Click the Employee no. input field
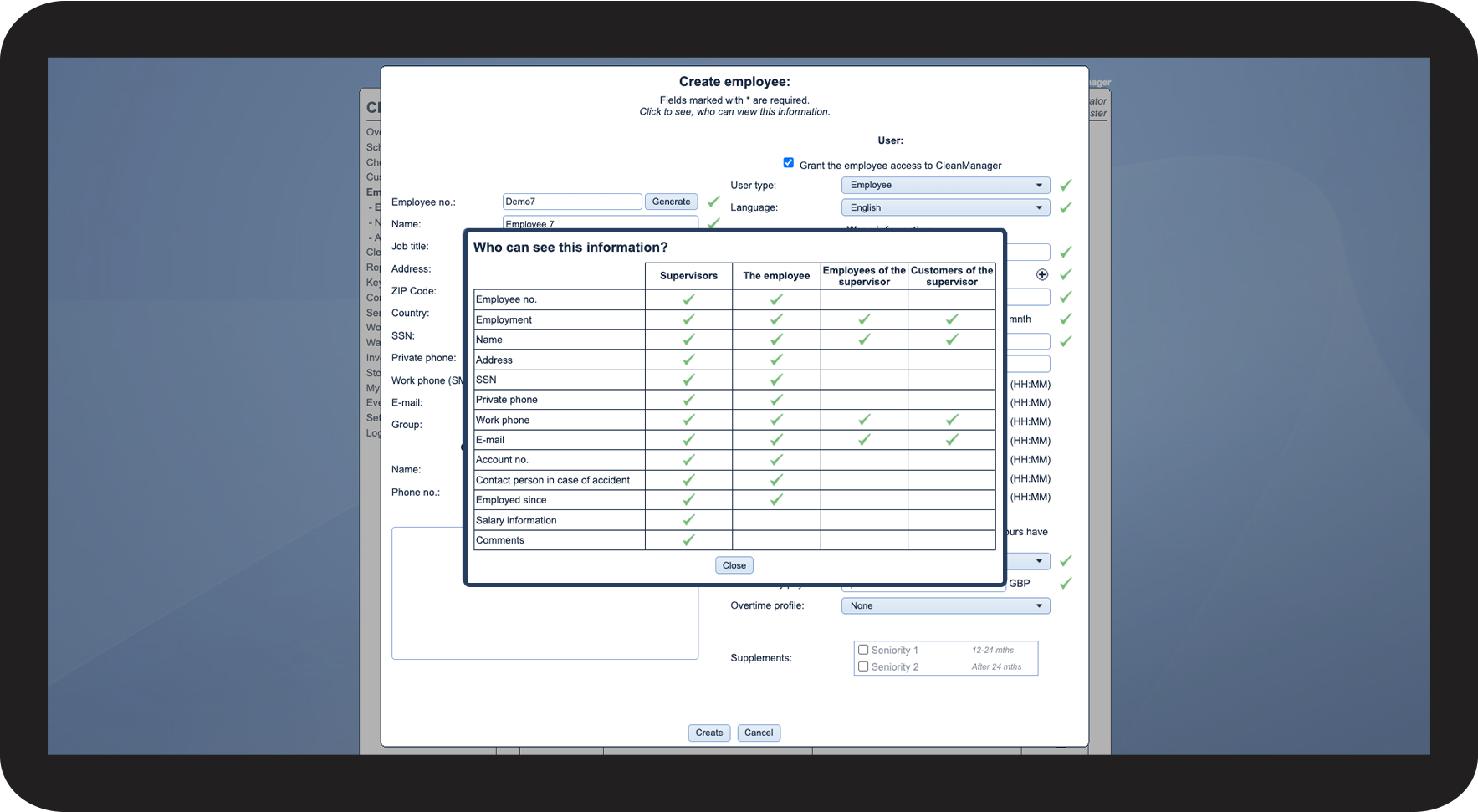 (x=572, y=202)
